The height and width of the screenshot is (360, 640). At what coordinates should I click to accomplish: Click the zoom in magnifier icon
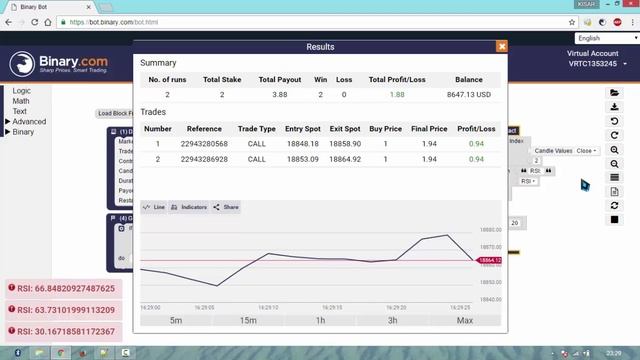click(614, 150)
